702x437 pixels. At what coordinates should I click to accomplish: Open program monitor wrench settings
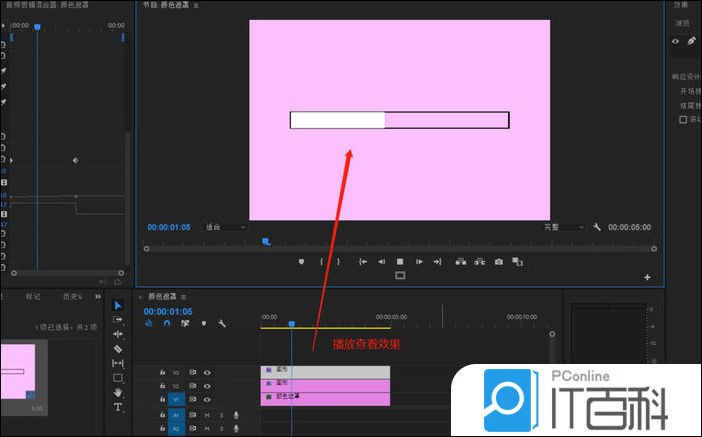click(597, 227)
